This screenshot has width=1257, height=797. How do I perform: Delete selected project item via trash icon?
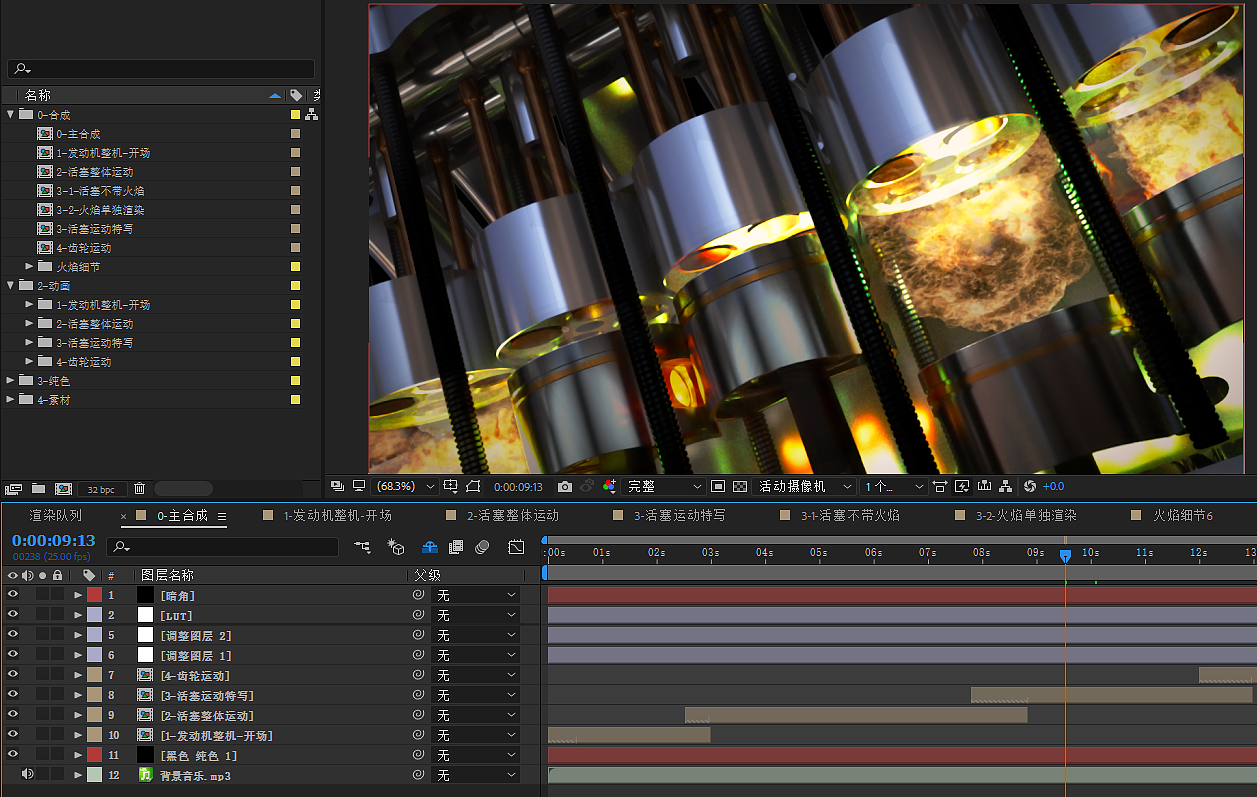140,489
